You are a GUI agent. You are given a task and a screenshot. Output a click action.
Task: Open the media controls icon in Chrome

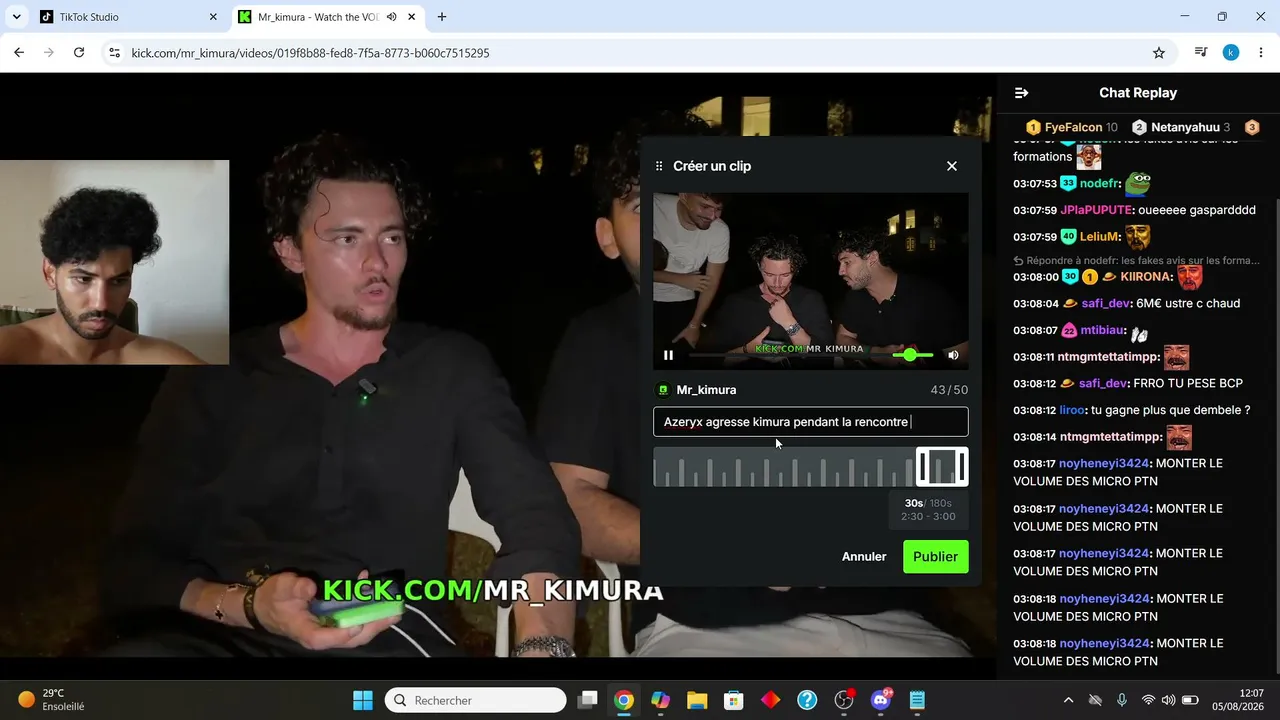pos(1201,53)
